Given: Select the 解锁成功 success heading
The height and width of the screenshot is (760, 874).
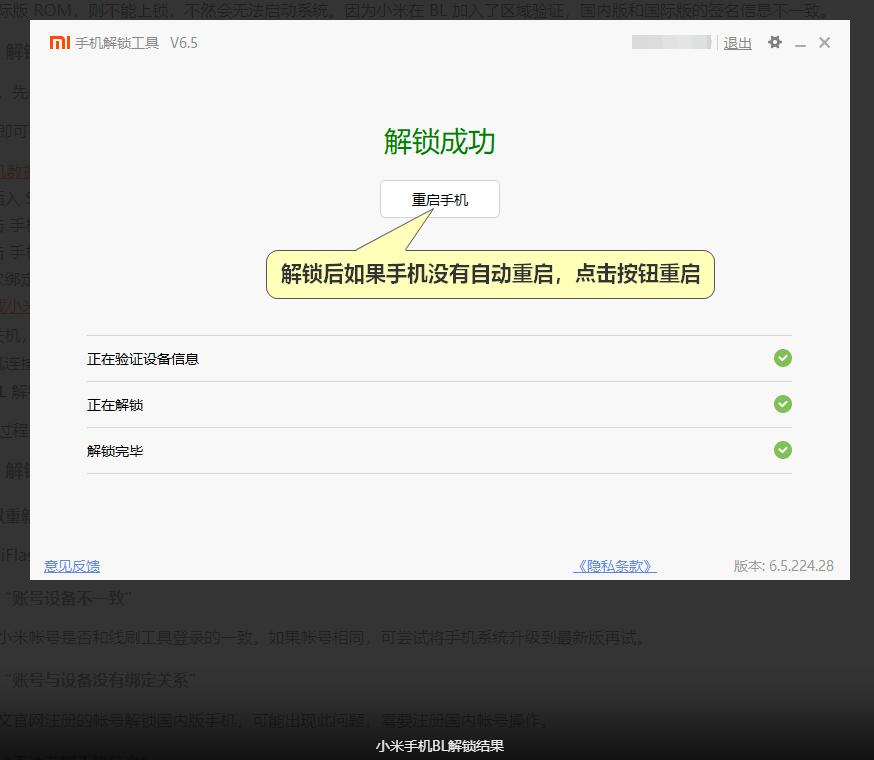Looking at the screenshot, I should pos(440,141).
